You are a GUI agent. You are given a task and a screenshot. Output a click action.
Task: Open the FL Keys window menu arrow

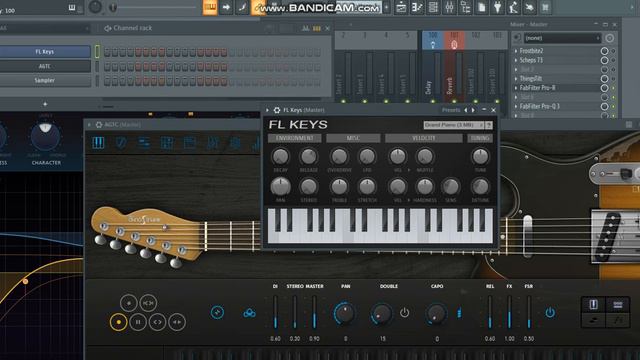tap(267, 110)
